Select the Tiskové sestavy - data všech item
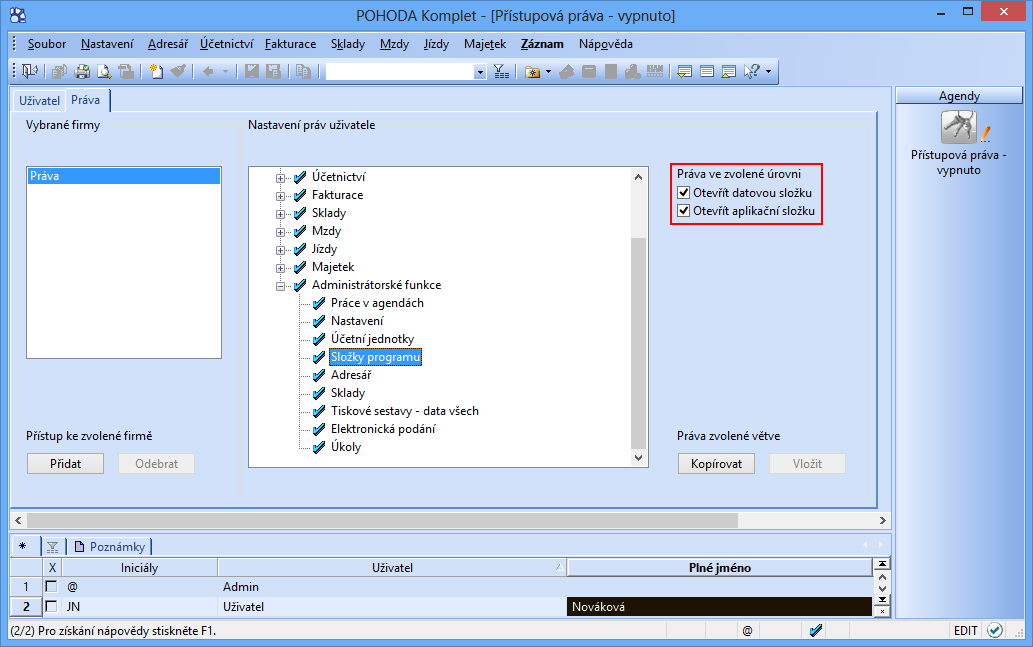1033x647 pixels. [405, 411]
